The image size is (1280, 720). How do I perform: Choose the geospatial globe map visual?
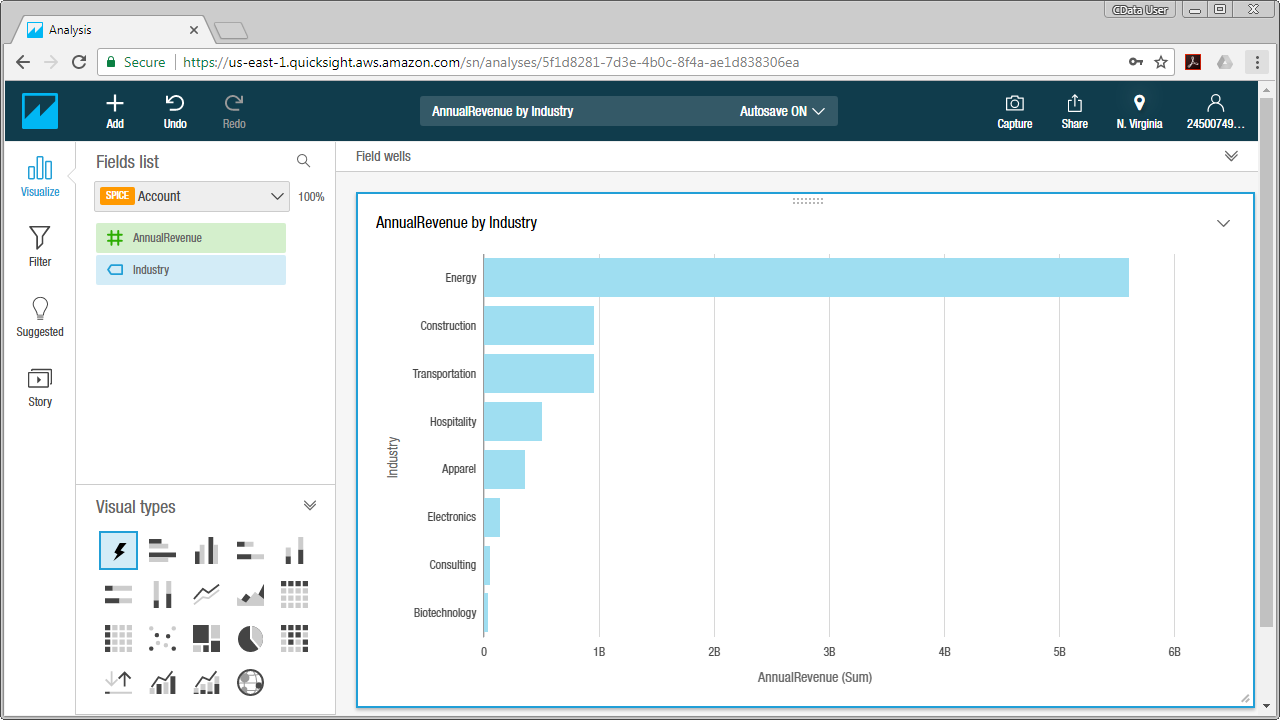tap(250, 682)
